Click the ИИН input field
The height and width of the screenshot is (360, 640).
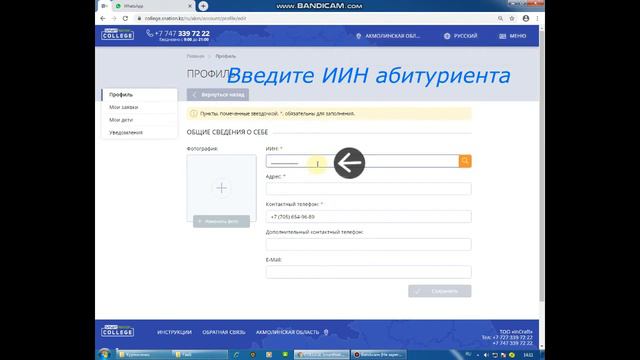(362, 161)
